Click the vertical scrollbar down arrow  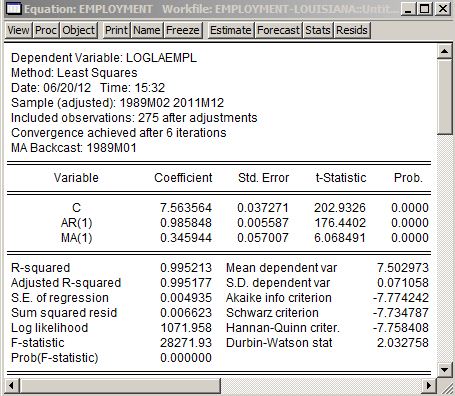(444, 369)
